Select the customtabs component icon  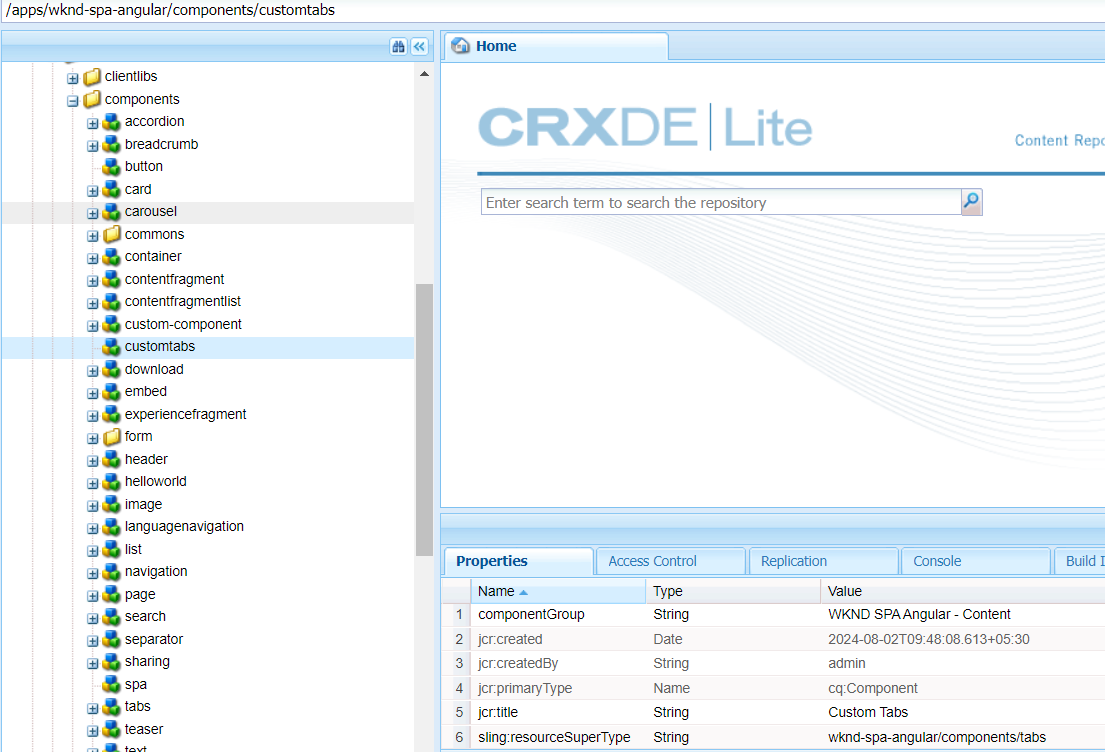coord(112,346)
